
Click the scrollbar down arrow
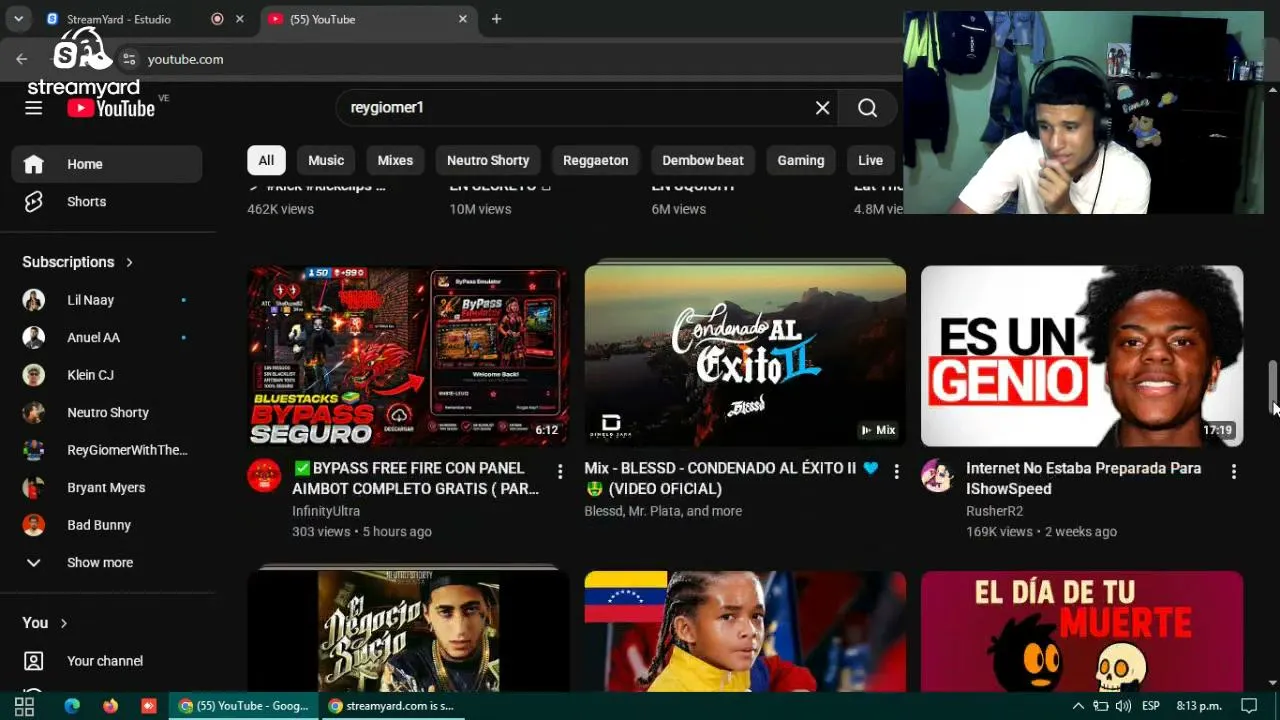tap(1273, 684)
